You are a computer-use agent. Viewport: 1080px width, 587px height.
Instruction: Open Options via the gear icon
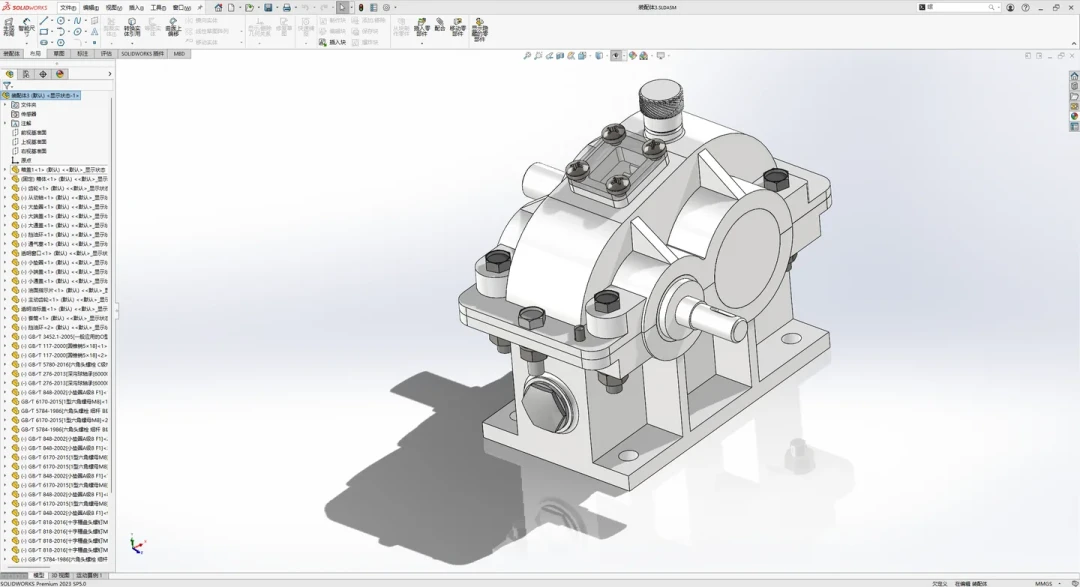[x=386, y=8]
